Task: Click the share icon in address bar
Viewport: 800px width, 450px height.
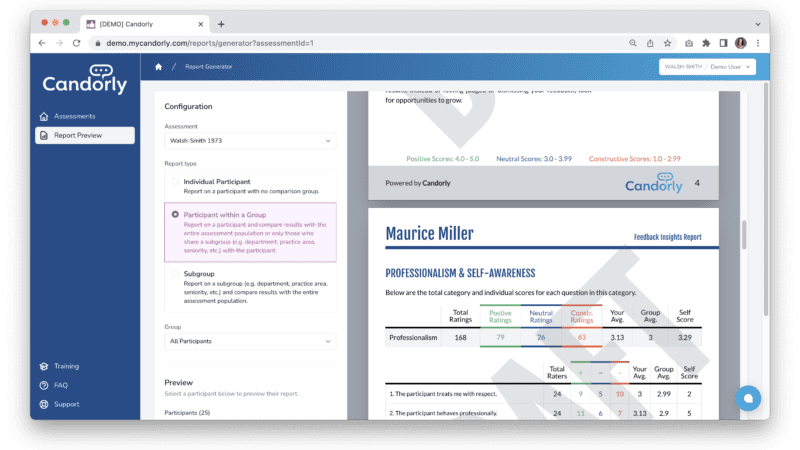Action: point(650,43)
